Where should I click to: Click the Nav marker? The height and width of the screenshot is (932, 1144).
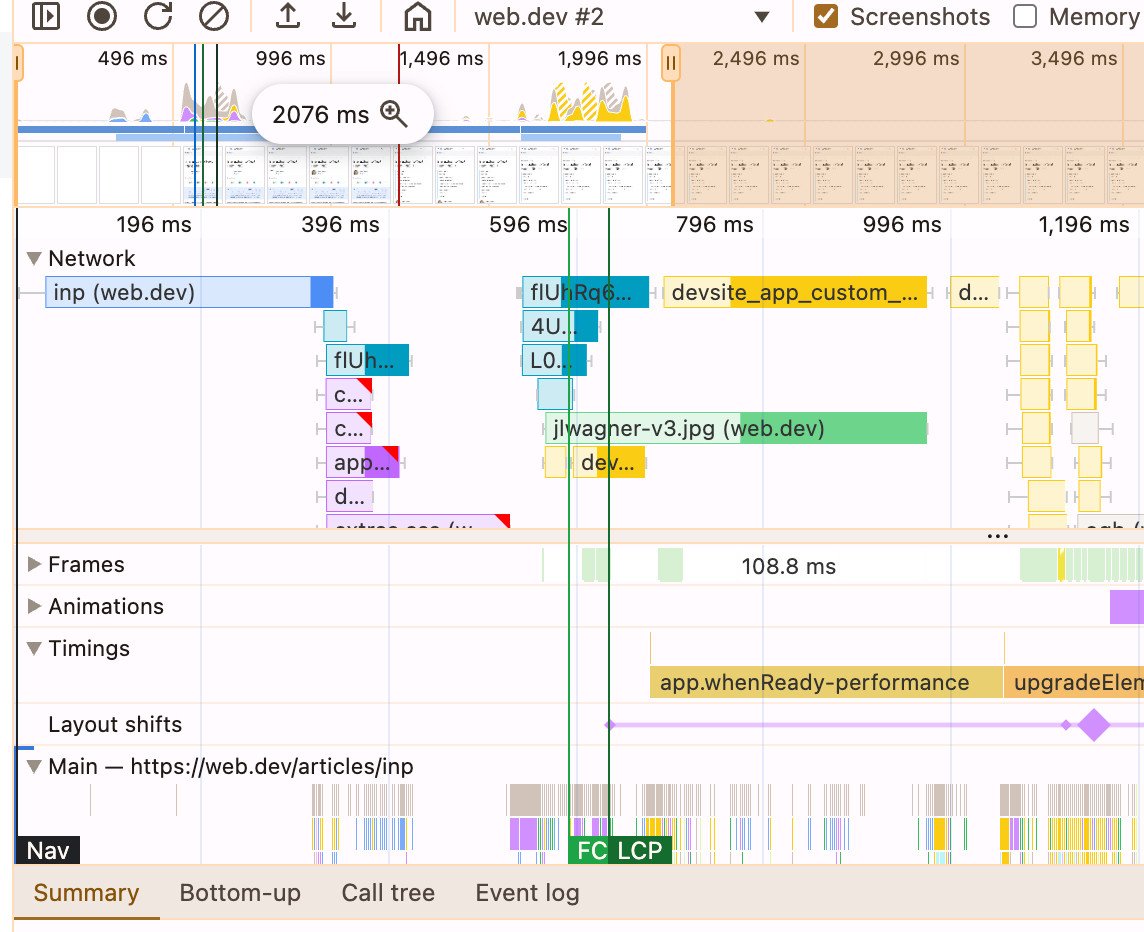(x=47, y=850)
